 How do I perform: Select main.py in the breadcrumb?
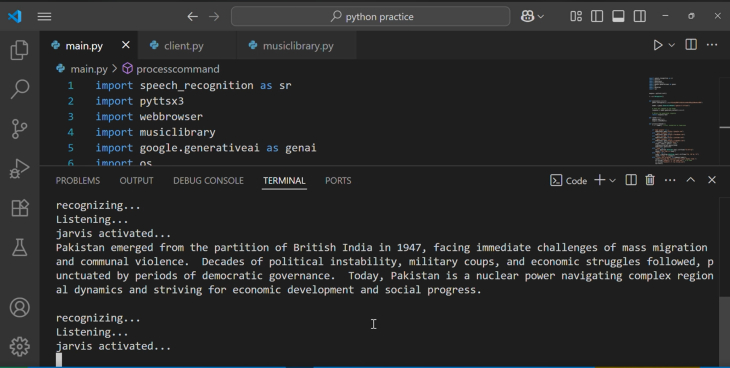coord(89,69)
